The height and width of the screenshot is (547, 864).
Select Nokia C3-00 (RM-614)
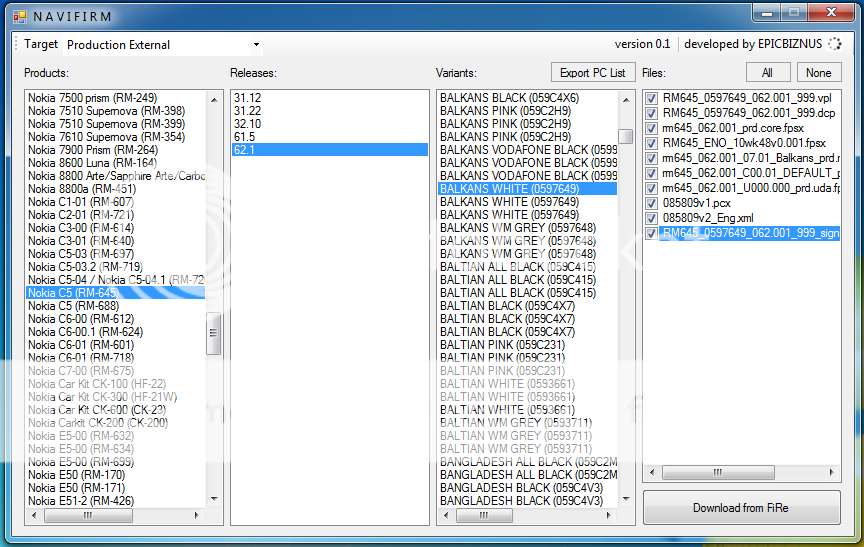coord(116,228)
